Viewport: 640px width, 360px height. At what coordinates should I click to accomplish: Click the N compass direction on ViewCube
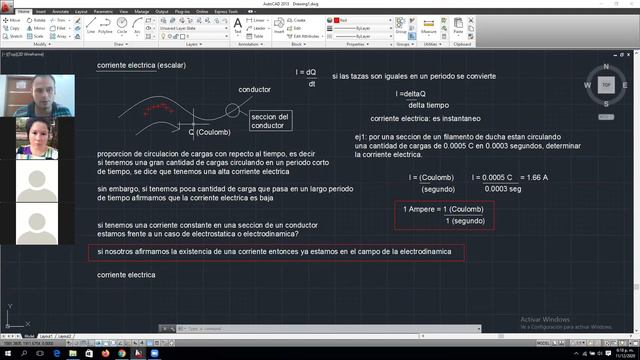[x=606, y=67]
